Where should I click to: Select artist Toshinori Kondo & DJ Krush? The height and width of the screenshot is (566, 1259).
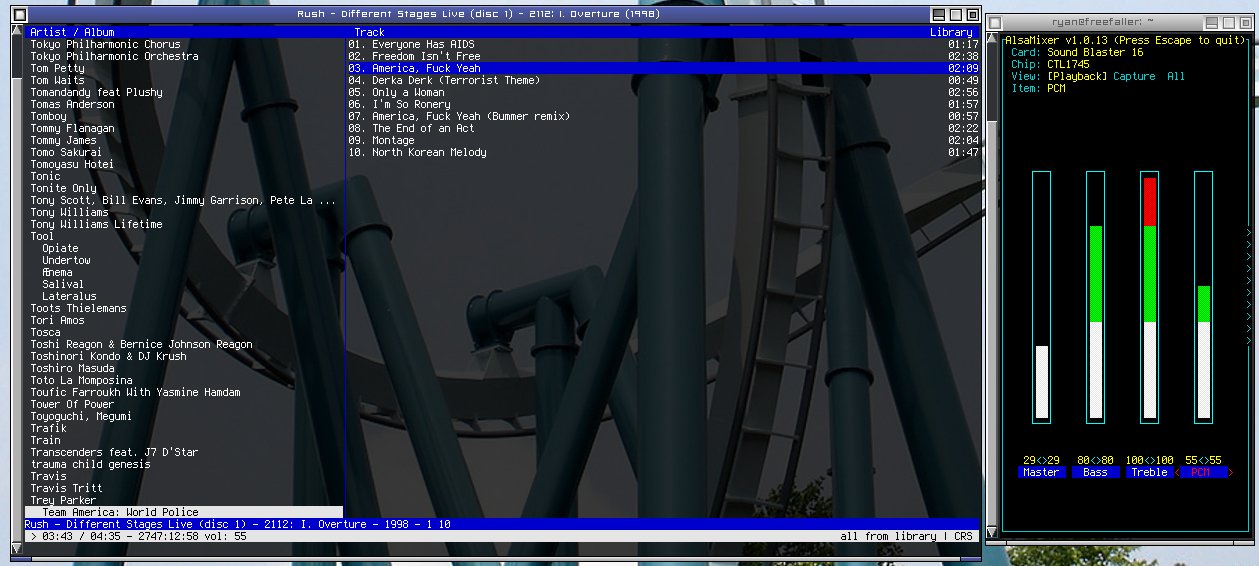point(108,356)
